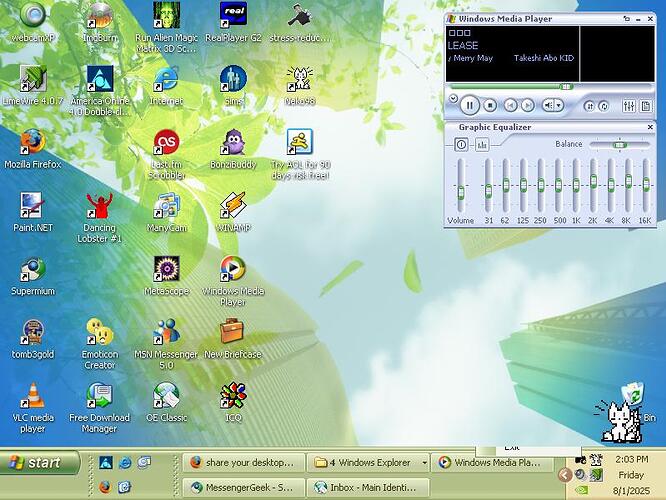Screen dimensions: 666x500
Task: Click the Volume slider in Graphic Equalizer
Action: (461, 193)
